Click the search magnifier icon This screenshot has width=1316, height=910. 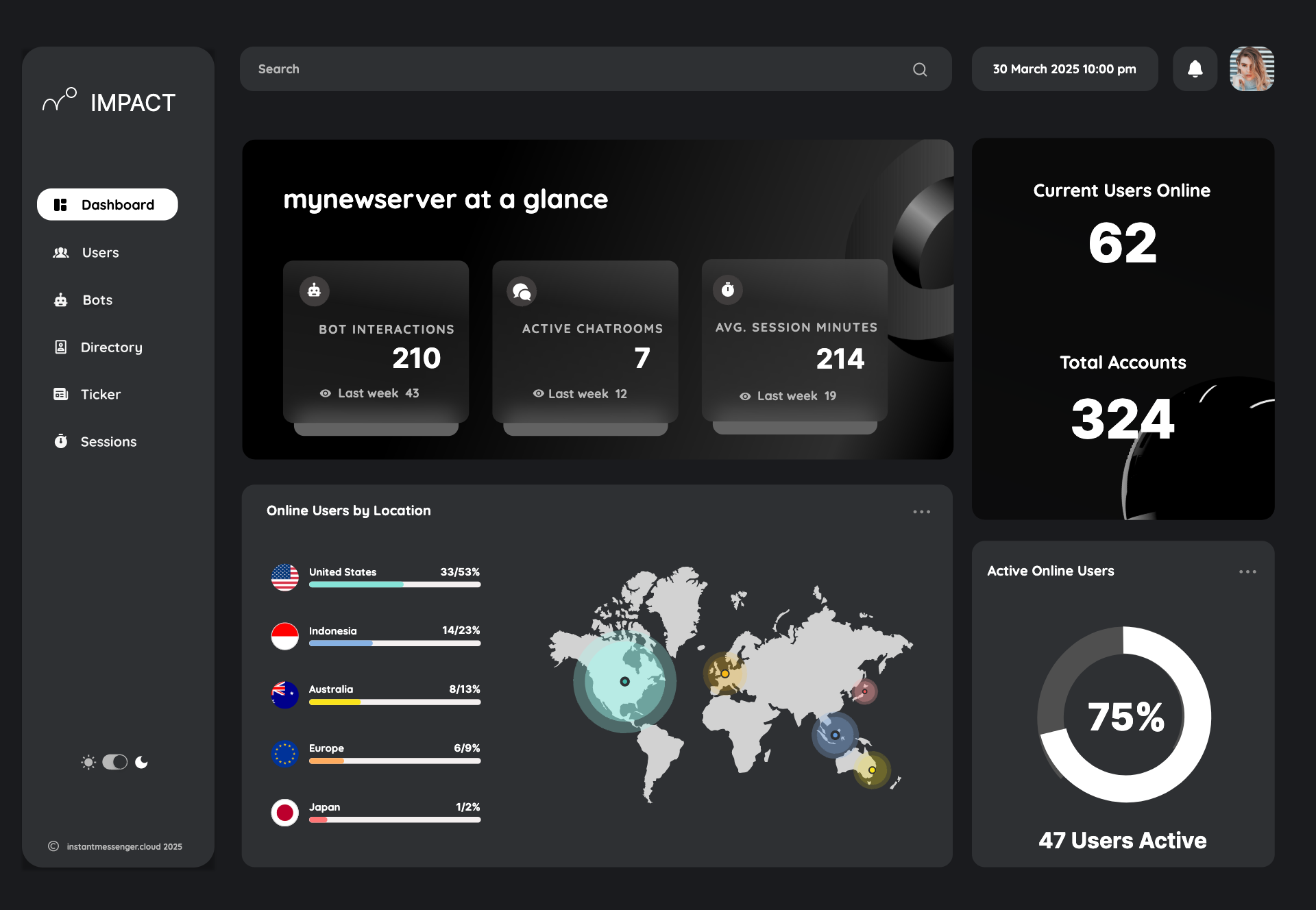[920, 69]
